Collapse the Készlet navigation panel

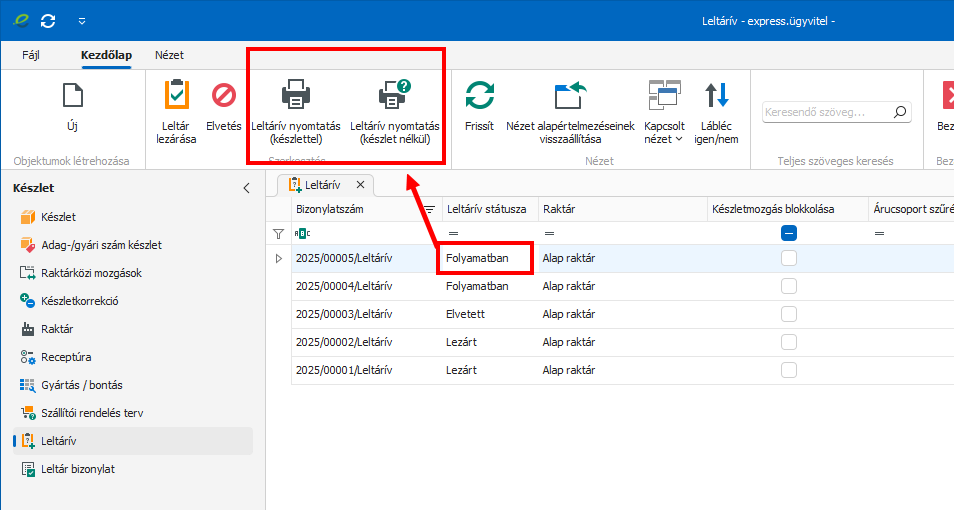pyautogui.click(x=247, y=188)
